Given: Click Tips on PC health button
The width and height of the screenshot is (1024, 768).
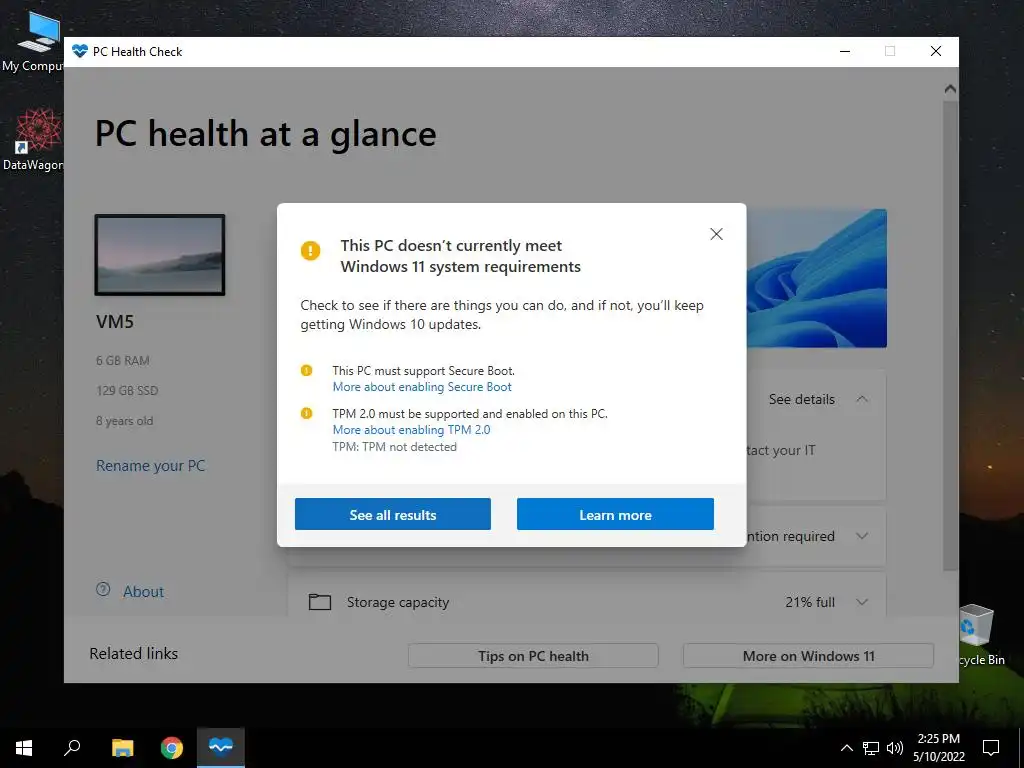Looking at the screenshot, I should [533, 656].
